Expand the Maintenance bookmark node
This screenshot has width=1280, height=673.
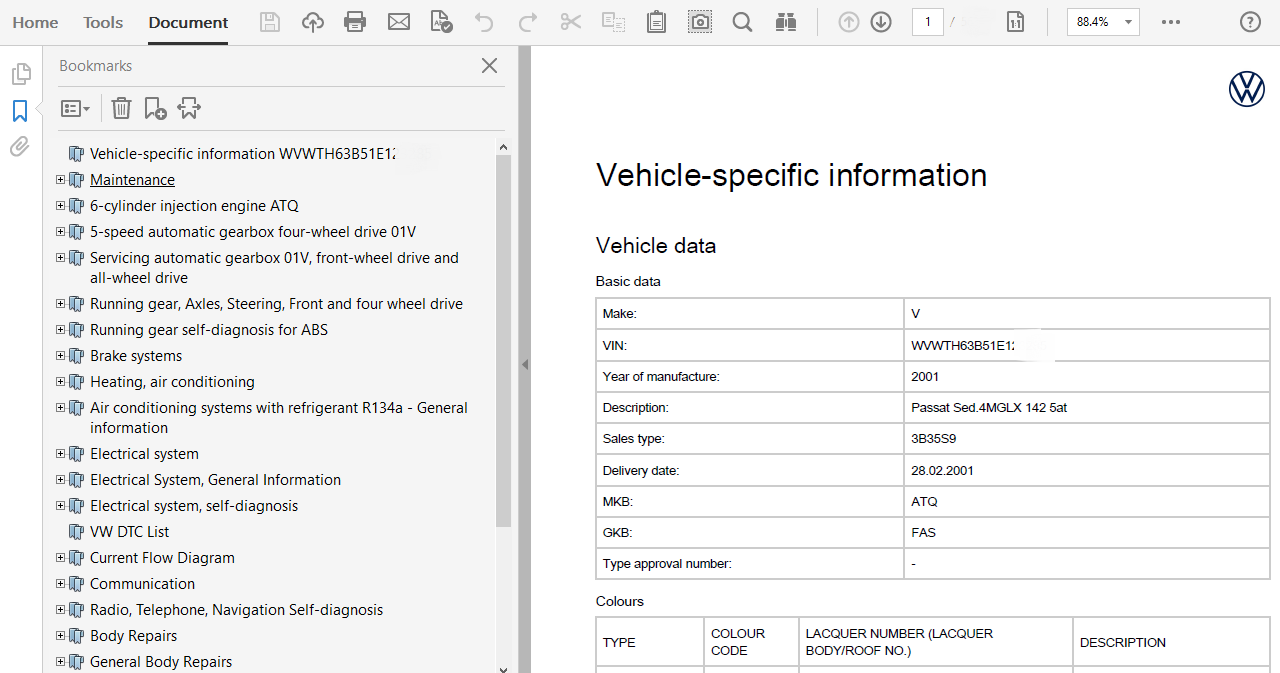point(61,180)
